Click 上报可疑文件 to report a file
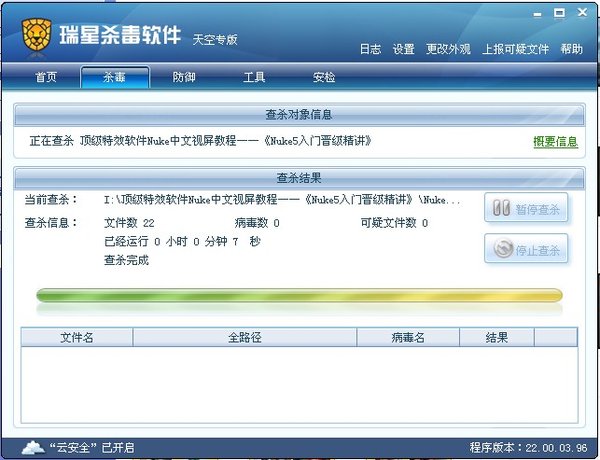Screen dimensions: 600x460 tap(515, 49)
